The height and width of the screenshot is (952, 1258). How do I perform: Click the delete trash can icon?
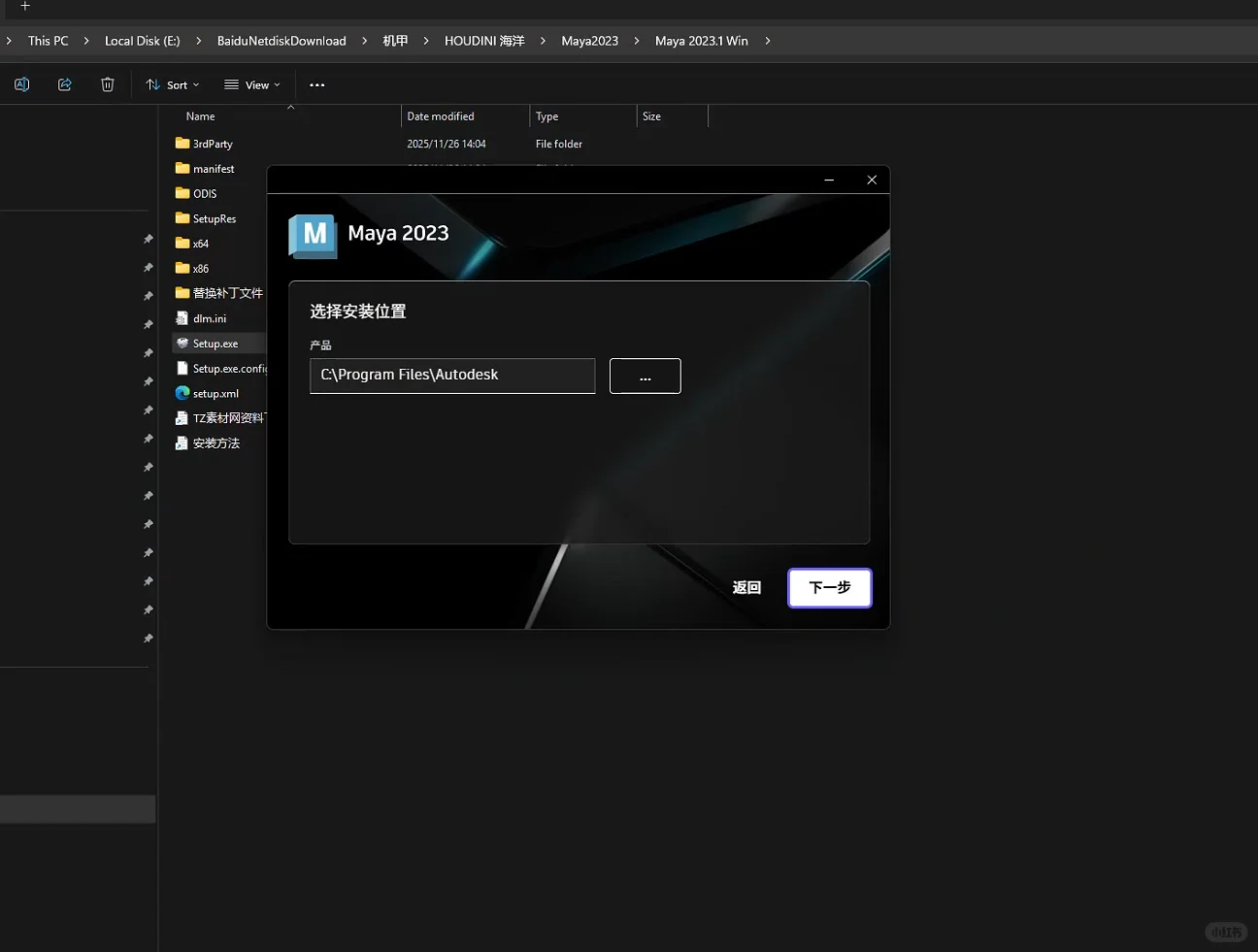point(108,84)
